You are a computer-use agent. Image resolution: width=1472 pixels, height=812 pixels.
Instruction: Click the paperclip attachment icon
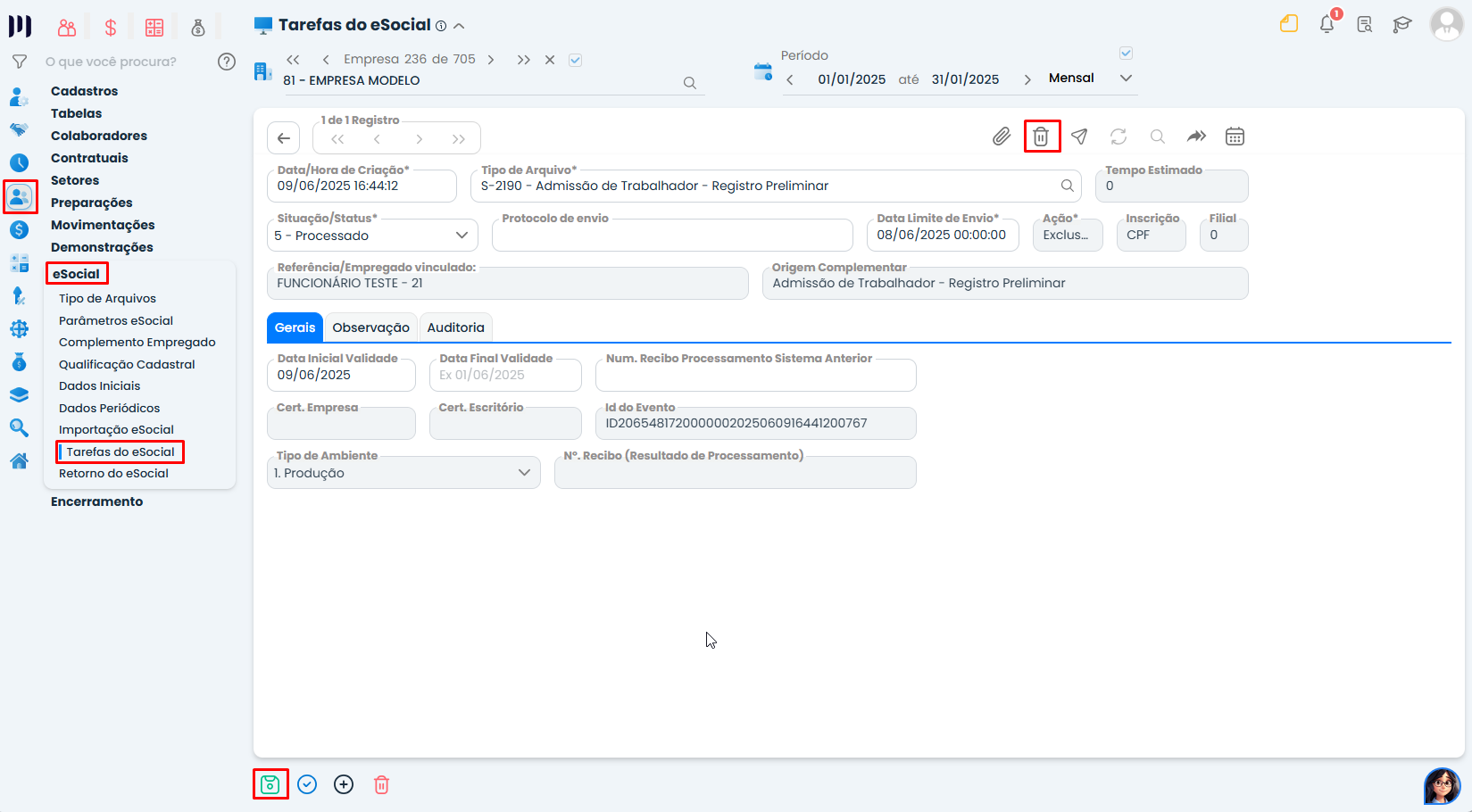click(x=1002, y=137)
